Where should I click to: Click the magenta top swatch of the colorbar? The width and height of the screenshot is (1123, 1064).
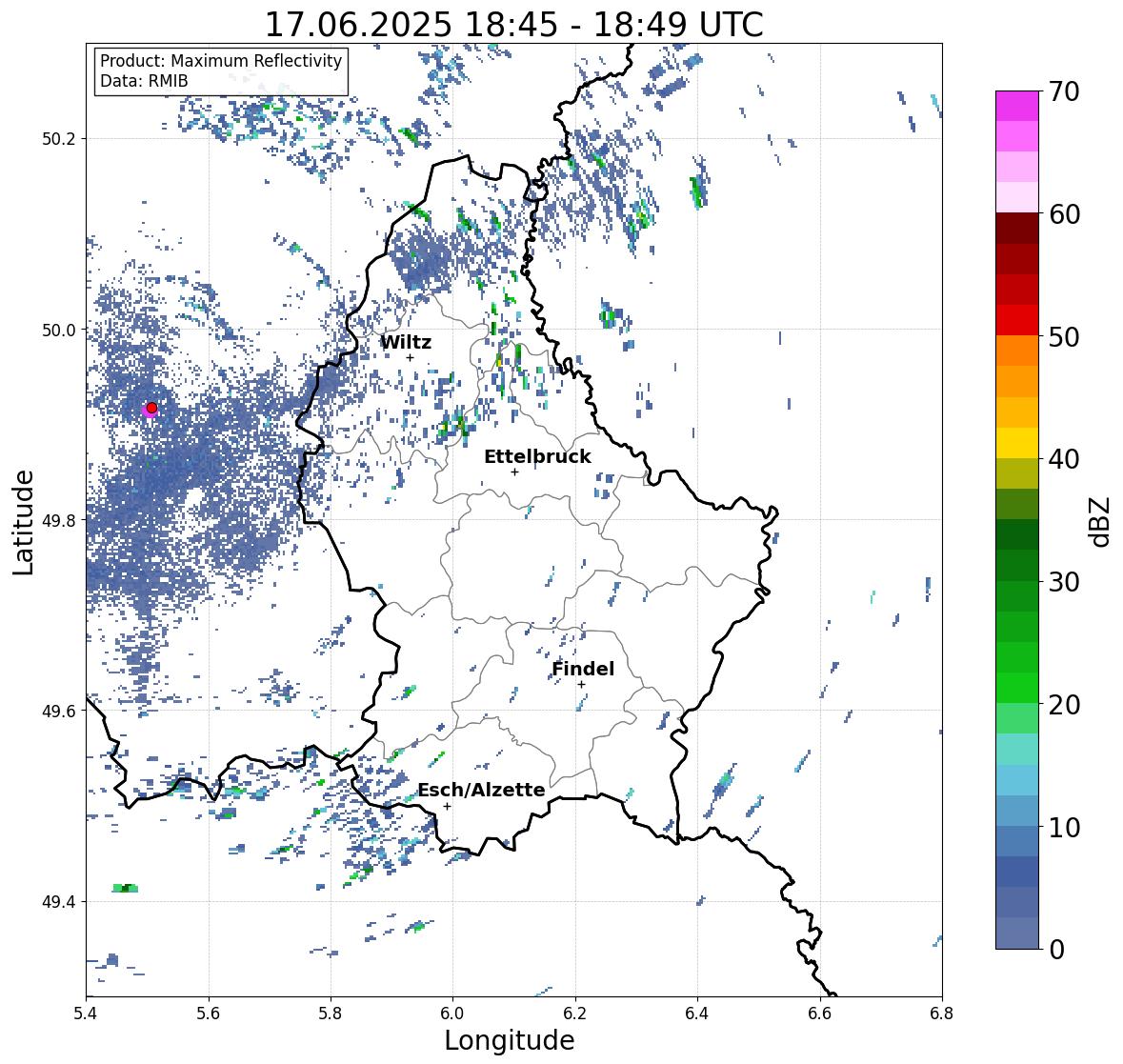(1017, 106)
